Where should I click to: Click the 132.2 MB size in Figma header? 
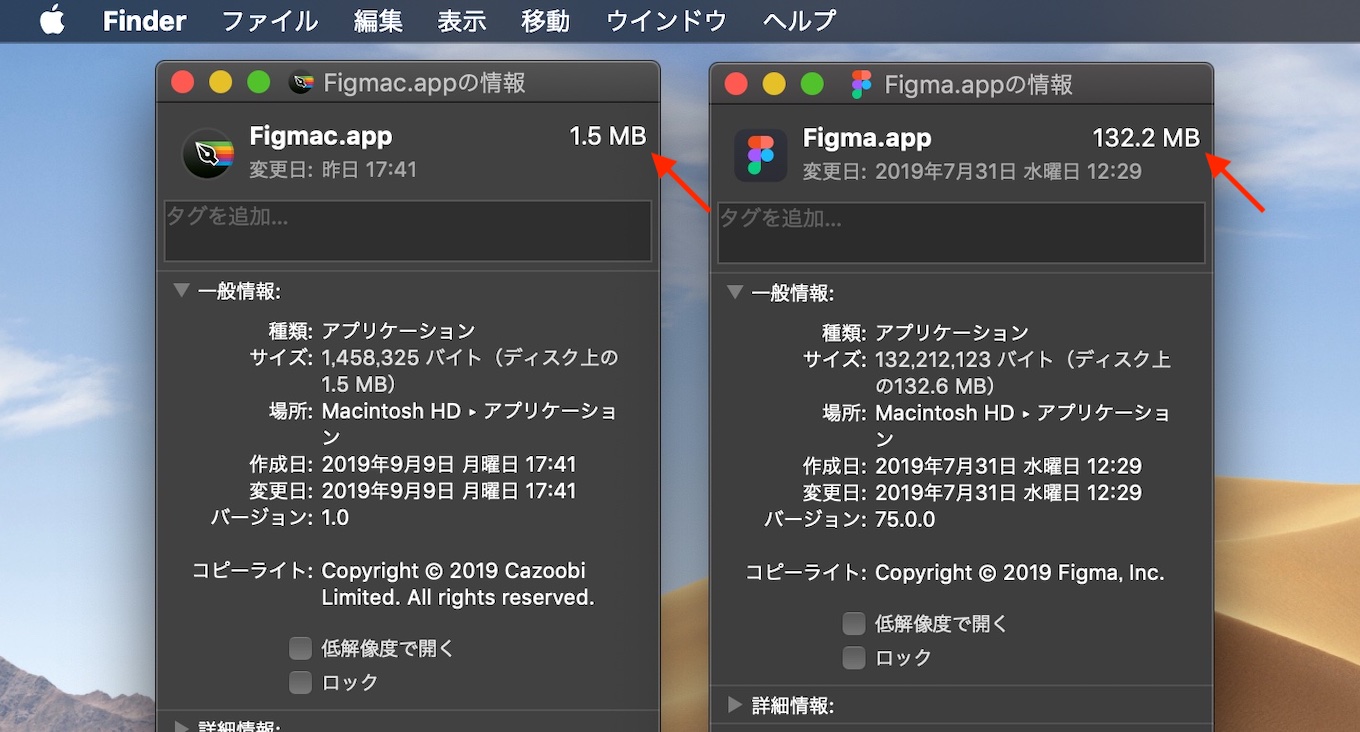click(x=1146, y=138)
